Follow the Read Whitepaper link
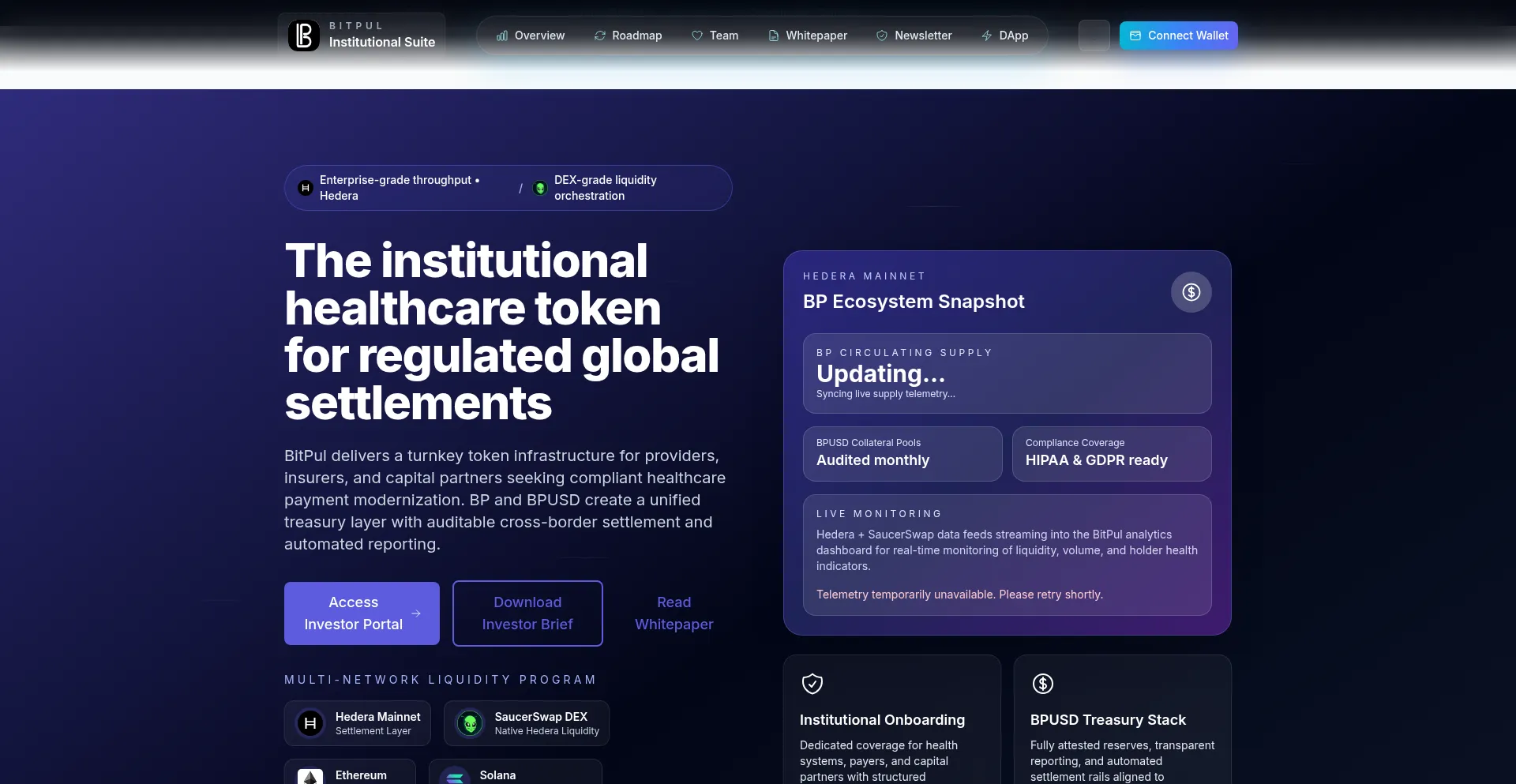This screenshot has height=784, width=1516. [674, 613]
